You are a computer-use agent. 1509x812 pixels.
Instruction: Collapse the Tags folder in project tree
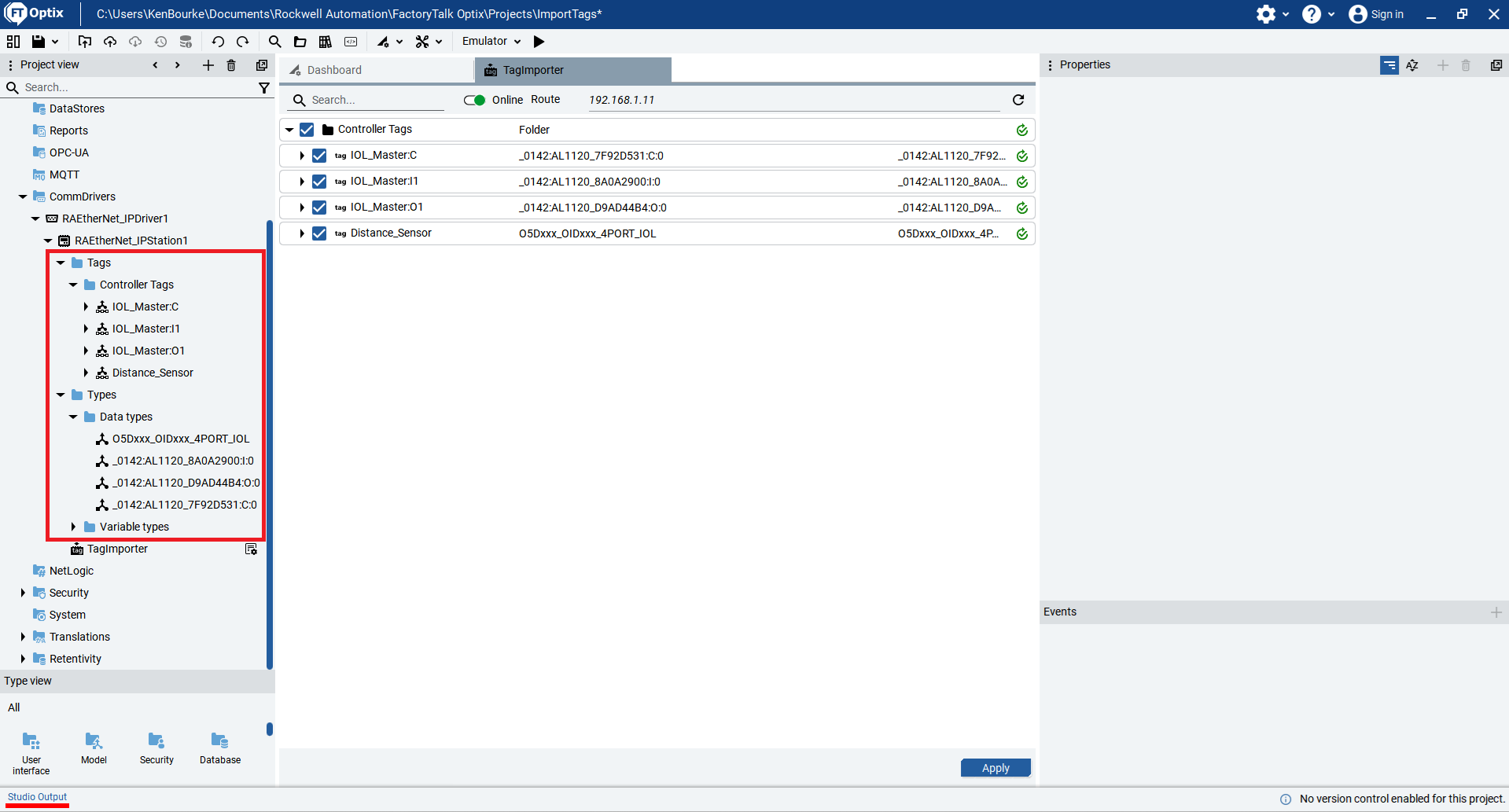point(61,263)
